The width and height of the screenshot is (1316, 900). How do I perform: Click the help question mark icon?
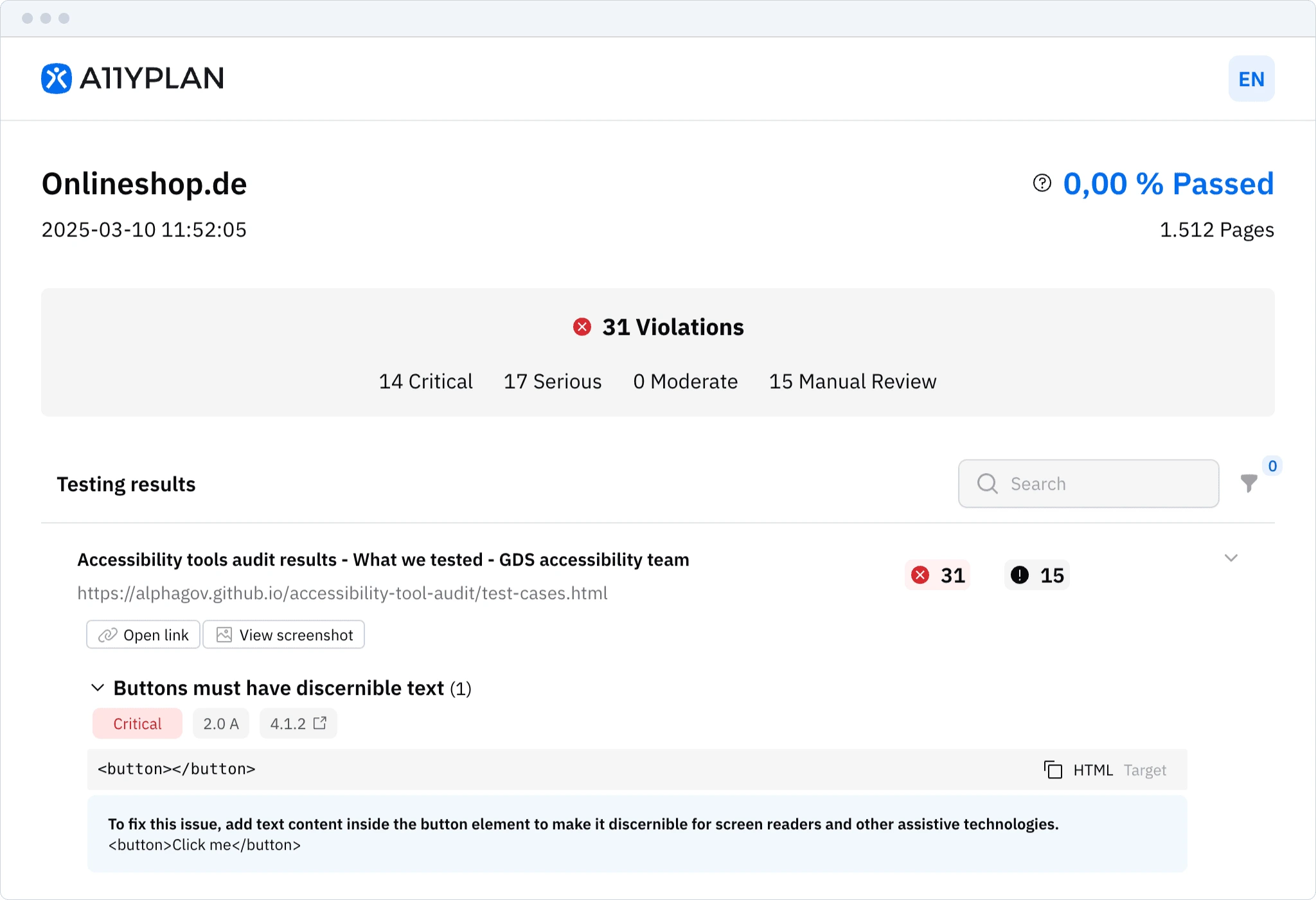click(x=1042, y=183)
